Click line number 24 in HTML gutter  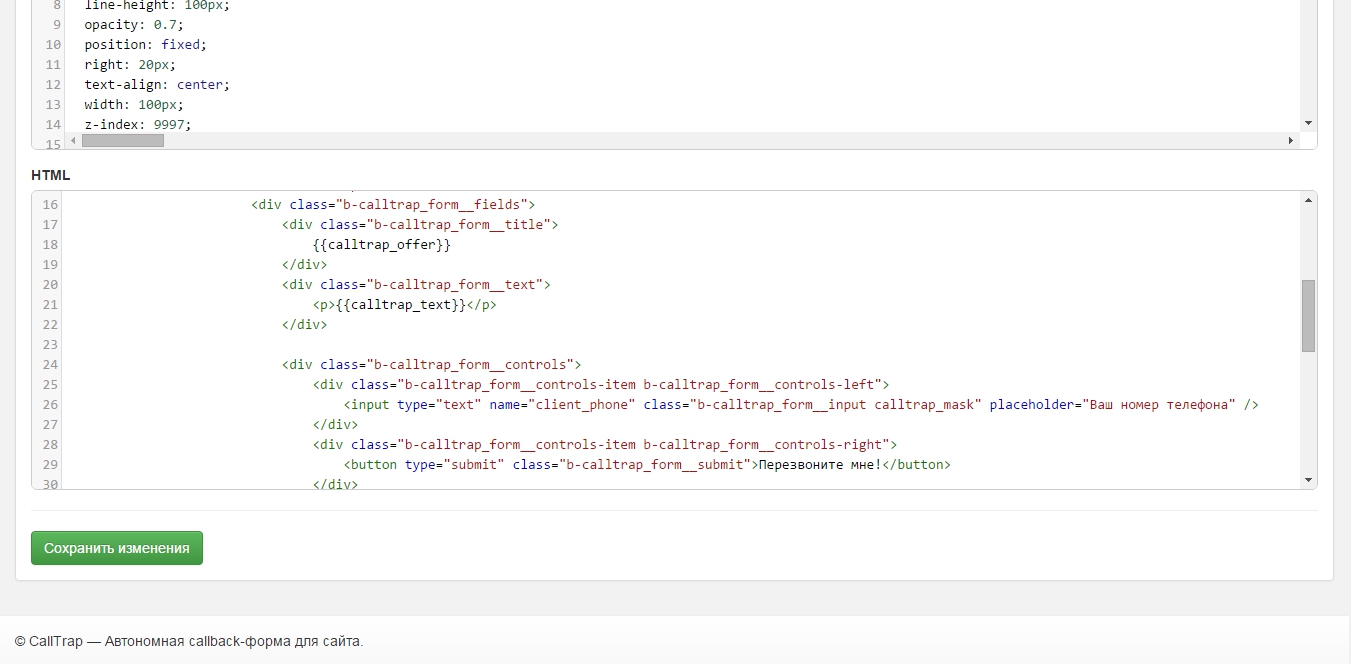[50, 364]
